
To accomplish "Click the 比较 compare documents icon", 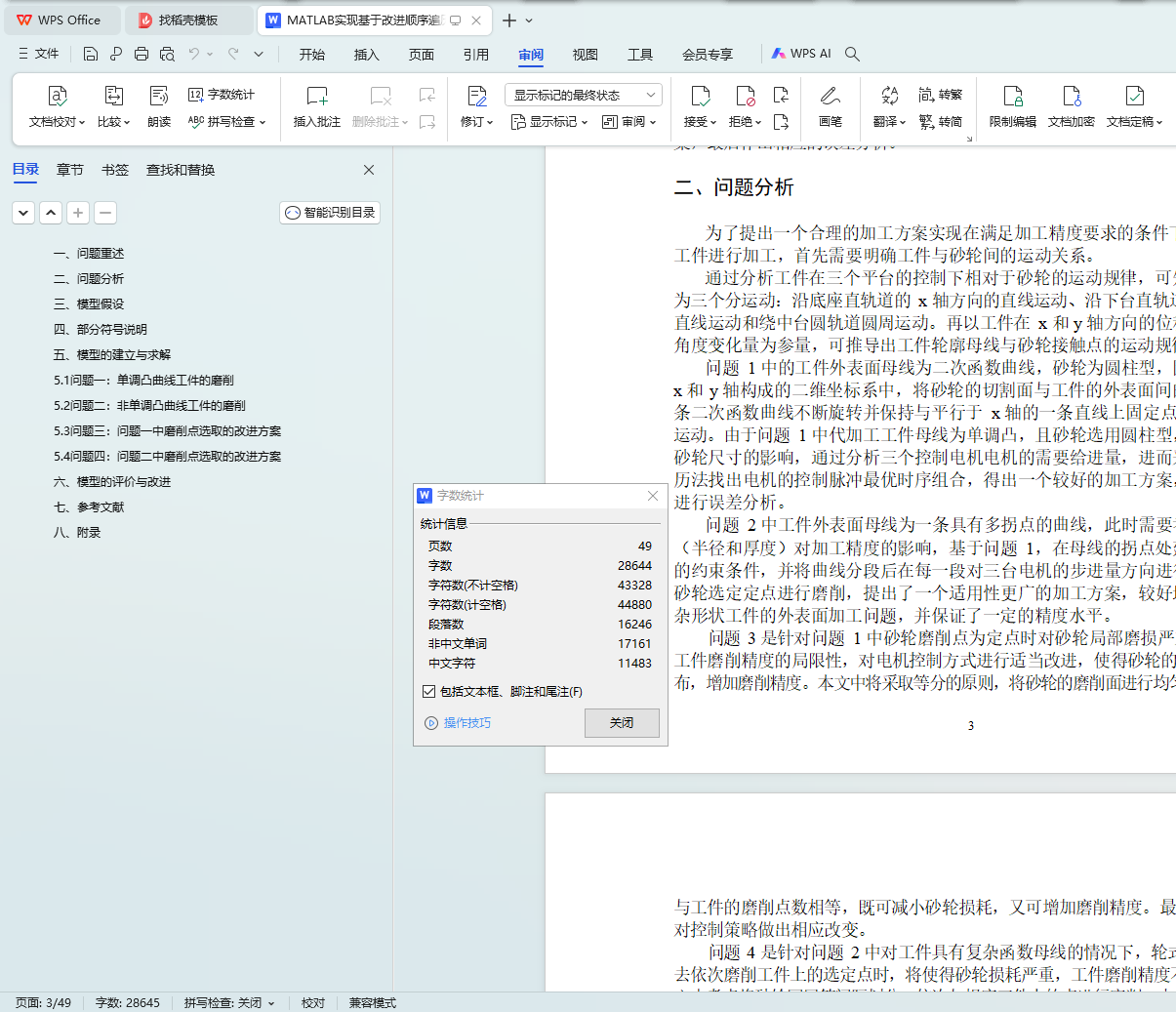I will click(113, 96).
